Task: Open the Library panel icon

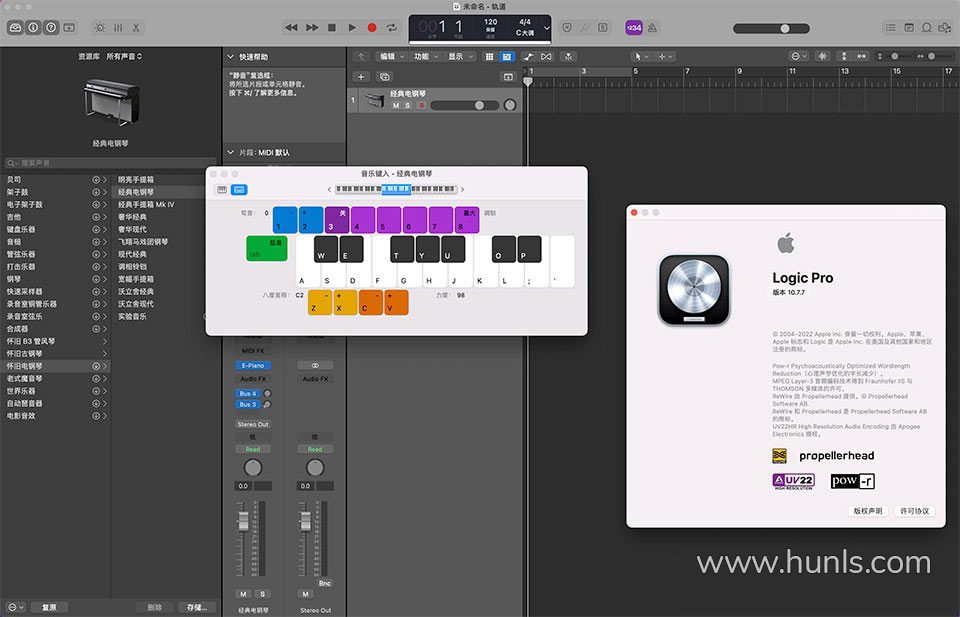Action: coord(15,27)
